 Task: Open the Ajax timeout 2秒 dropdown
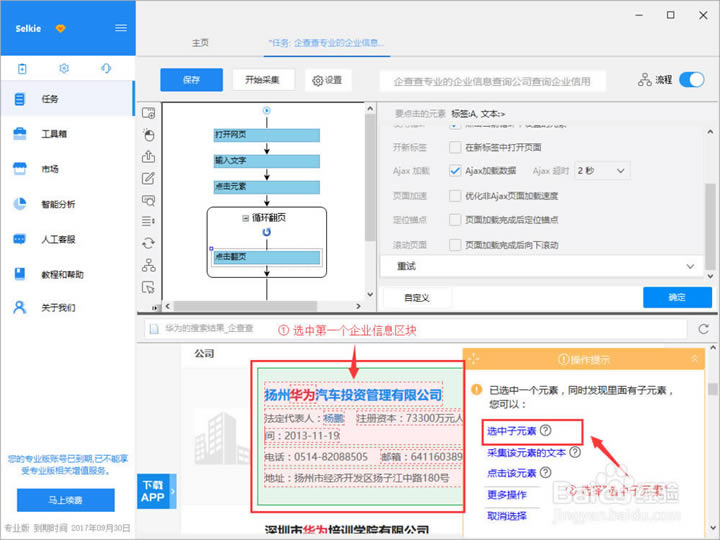click(x=601, y=171)
